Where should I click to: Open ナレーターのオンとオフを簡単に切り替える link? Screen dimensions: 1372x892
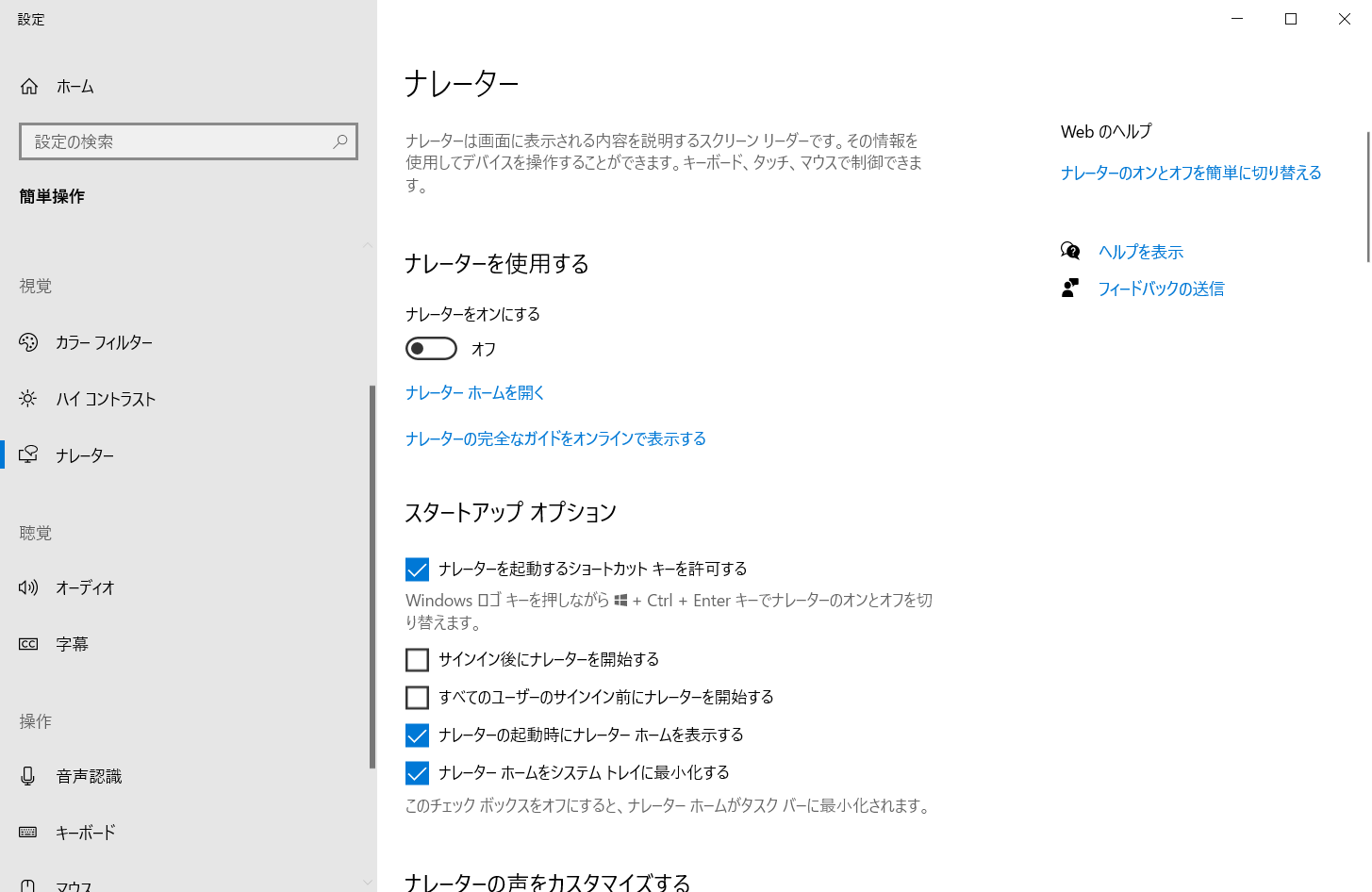point(1191,173)
